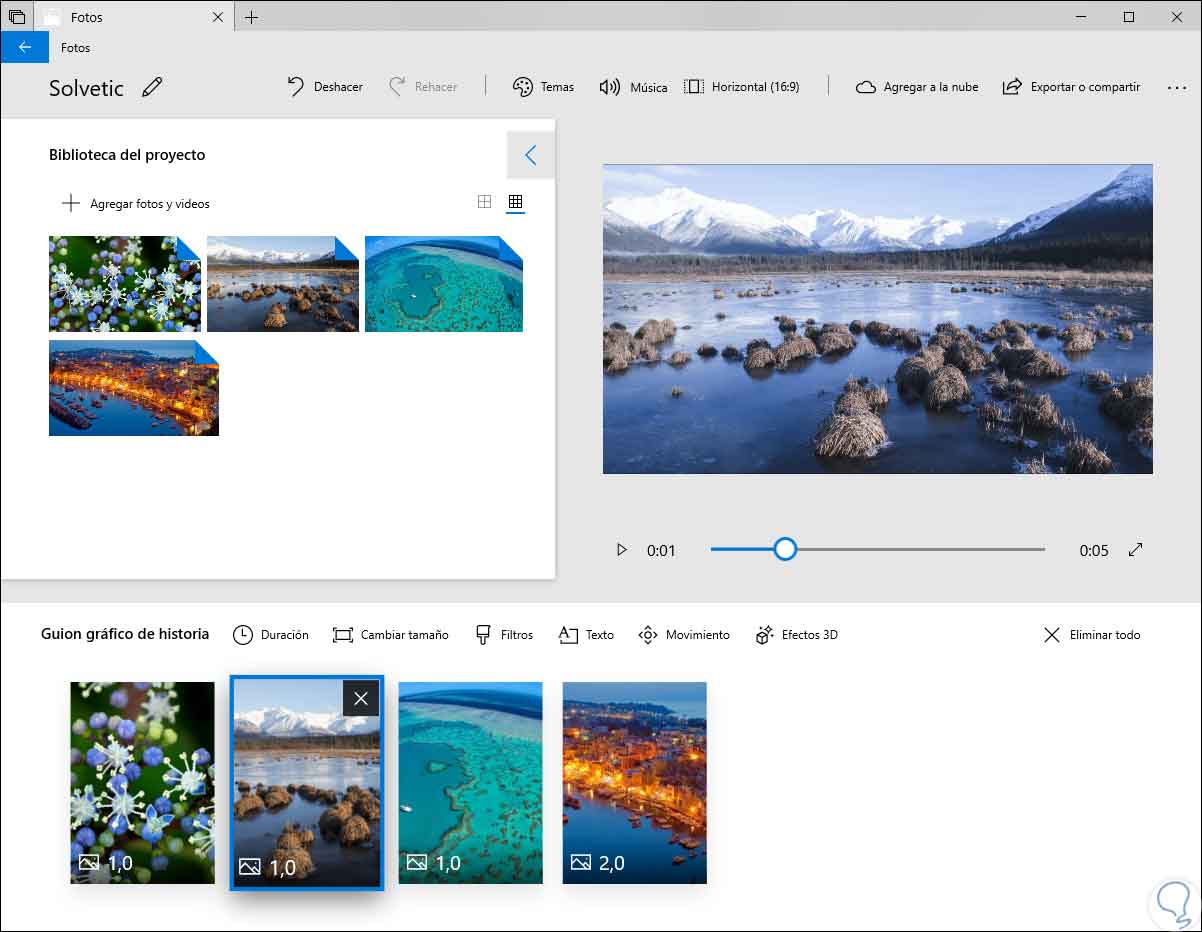1202x932 pixels.
Task: Open the Movimiento options
Action: point(684,635)
